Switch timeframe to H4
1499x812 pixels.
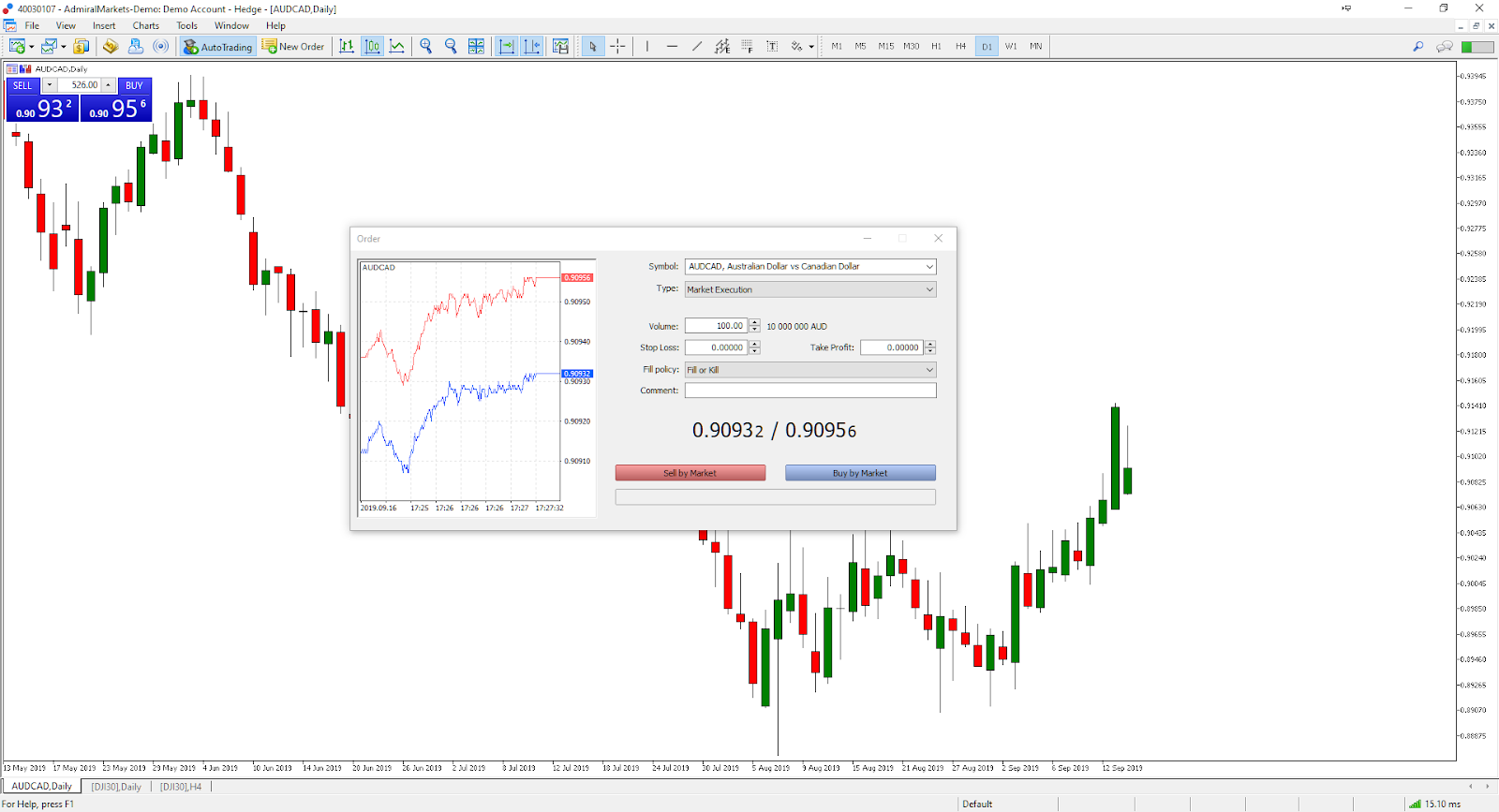point(960,46)
